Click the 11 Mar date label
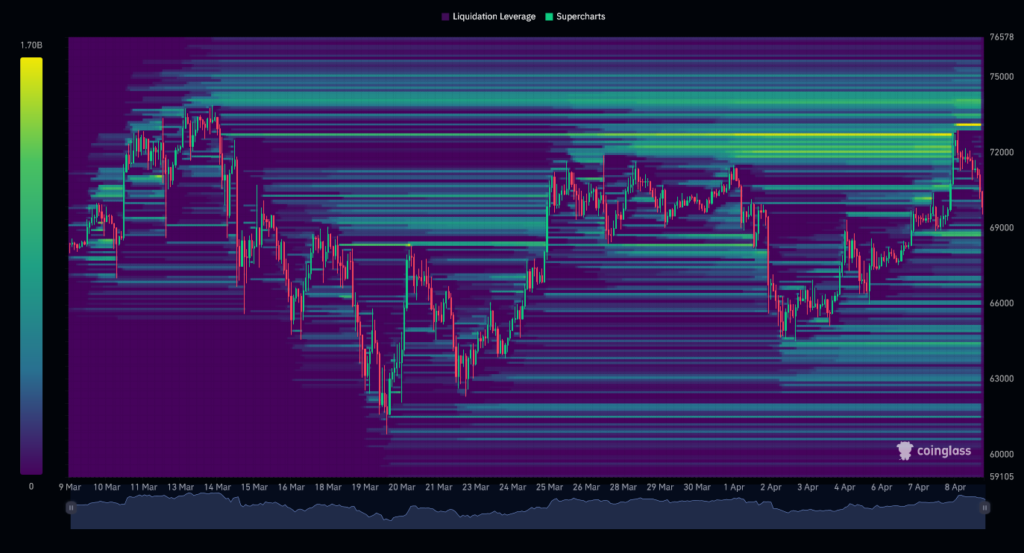1024x553 pixels. coord(144,487)
